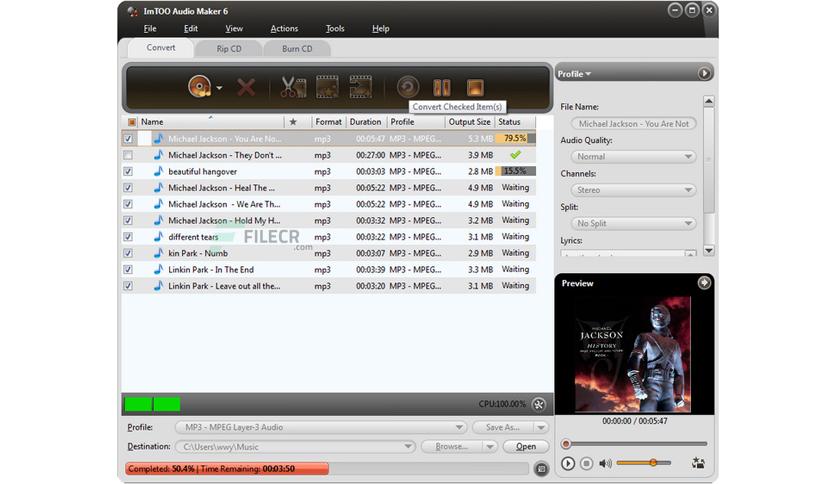Screen dimensions: 836x484
Task: Play the preview track
Action: (568, 464)
